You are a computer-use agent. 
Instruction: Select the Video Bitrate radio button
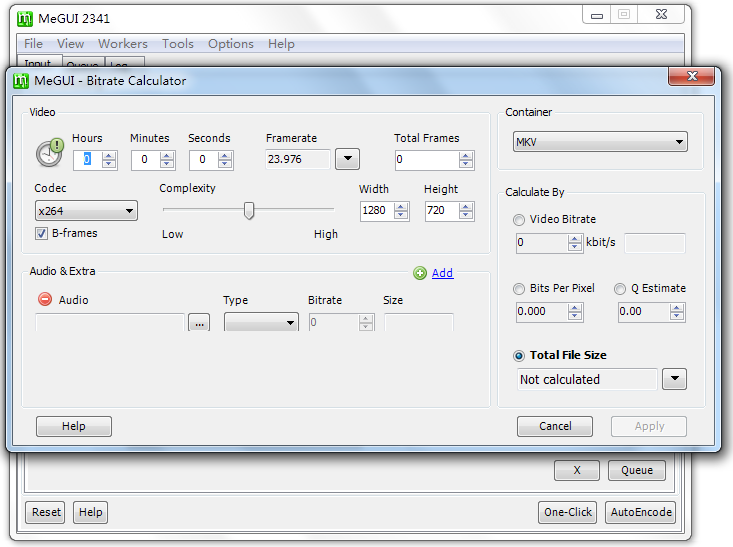pyautogui.click(x=518, y=220)
